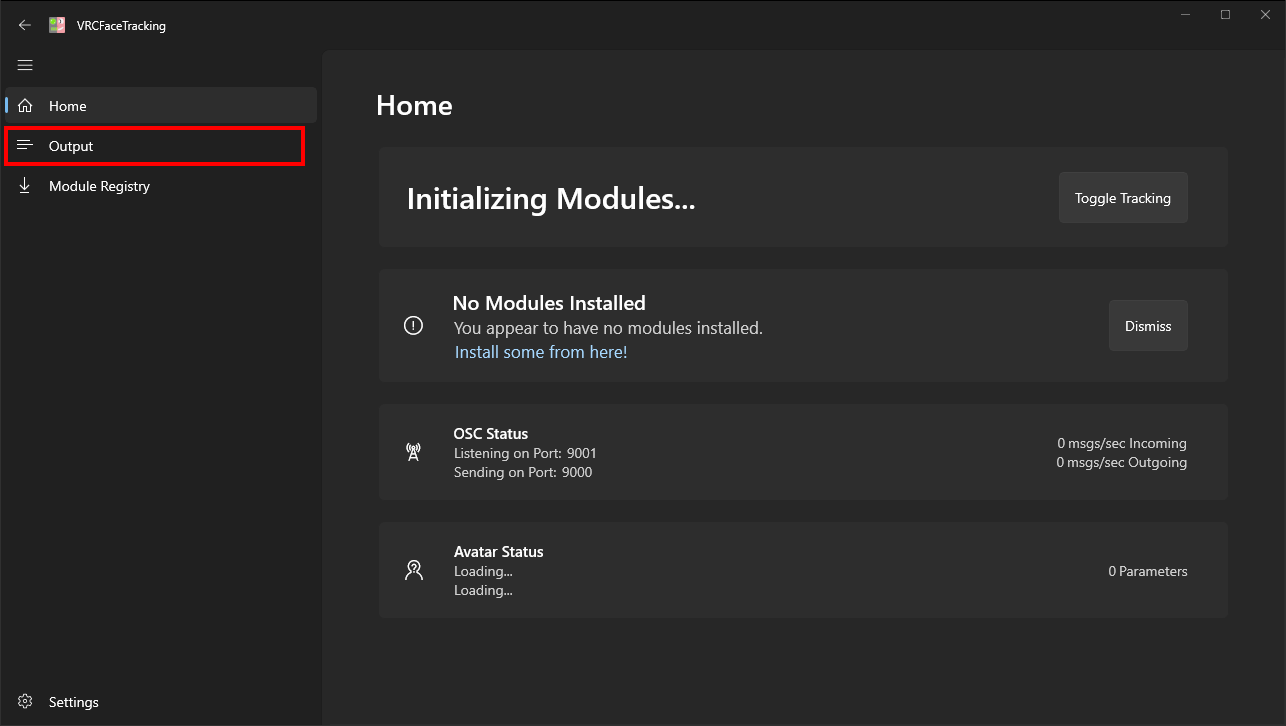Select the OSC Status heading
1286x726 pixels.
point(490,434)
